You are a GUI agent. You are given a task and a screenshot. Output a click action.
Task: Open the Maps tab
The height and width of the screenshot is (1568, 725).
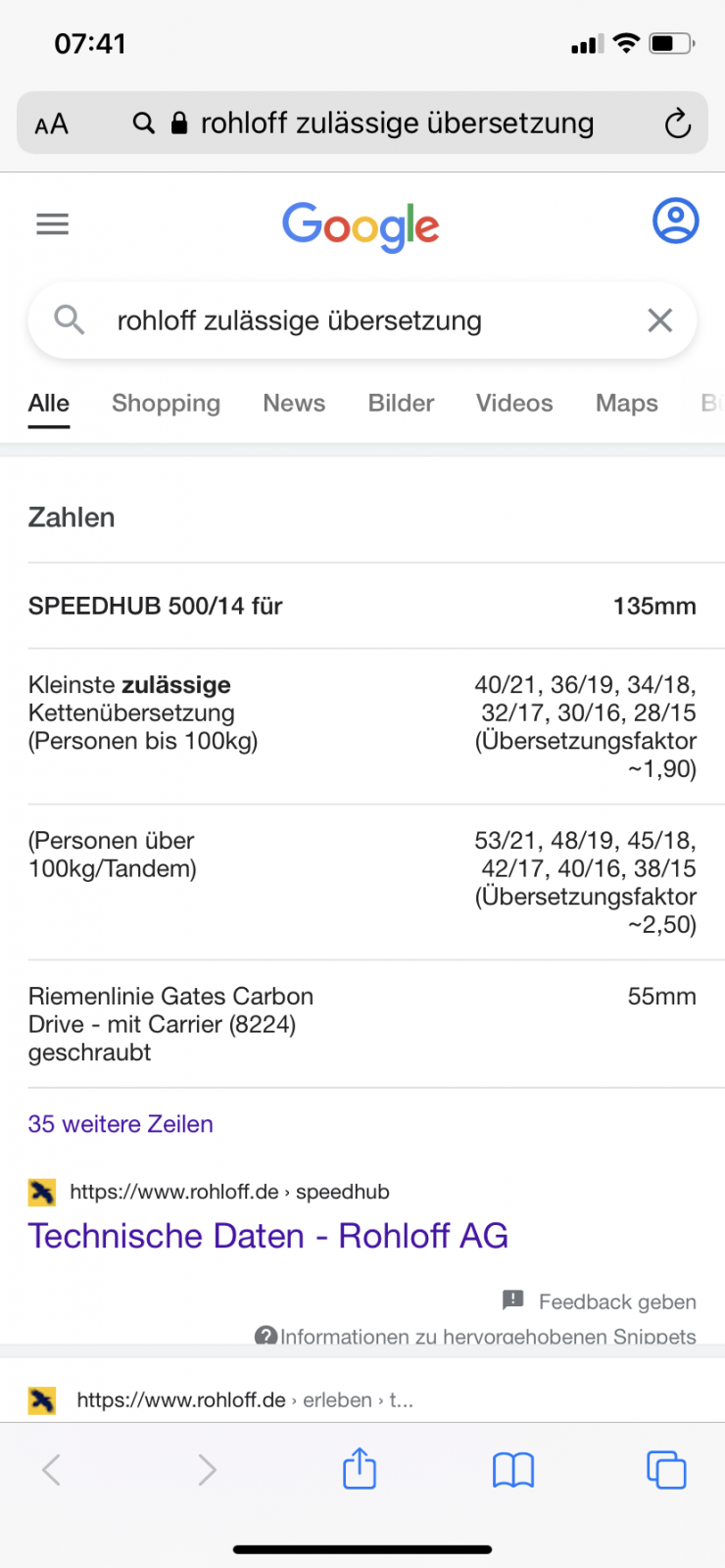click(627, 404)
